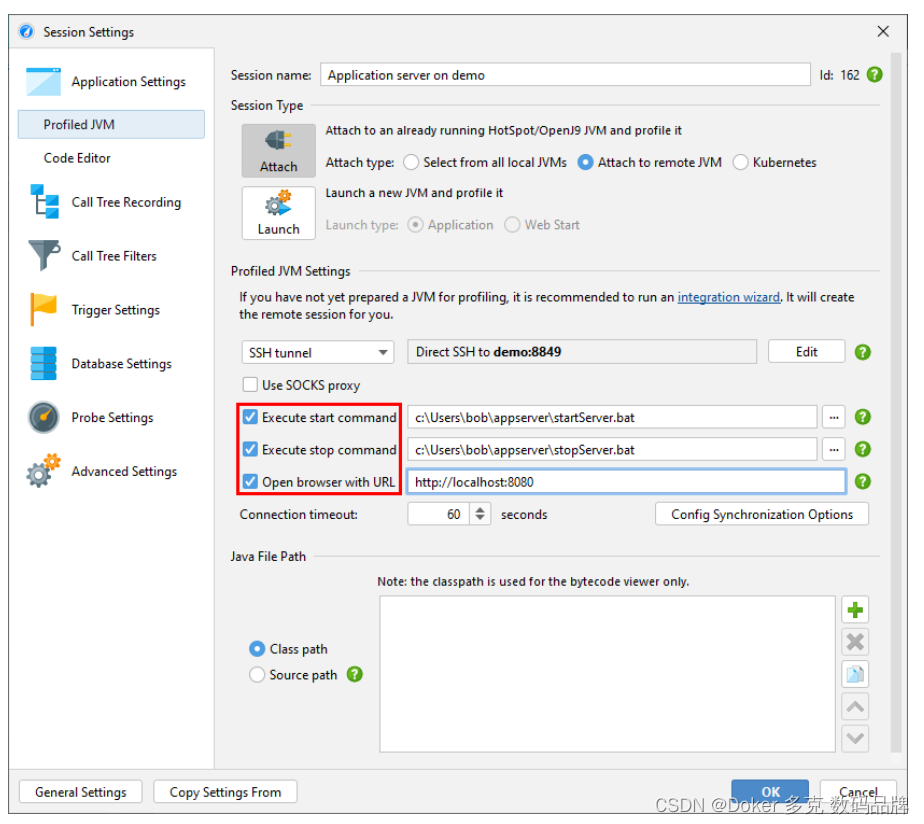
Task: Open the integration wizard link
Action: [729, 296]
